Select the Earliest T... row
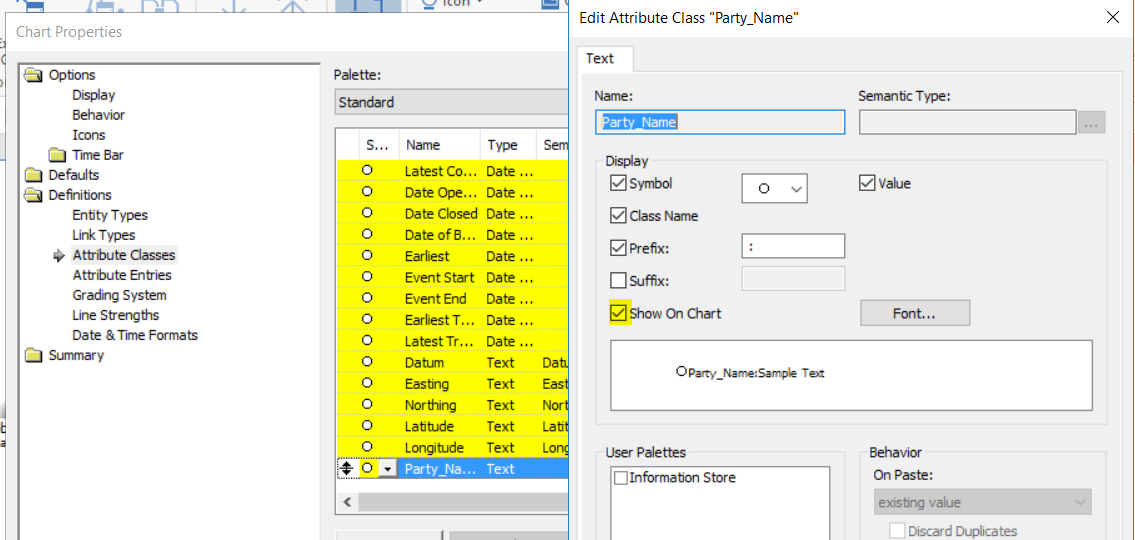The width and height of the screenshot is (1135, 540). (x=452, y=320)
